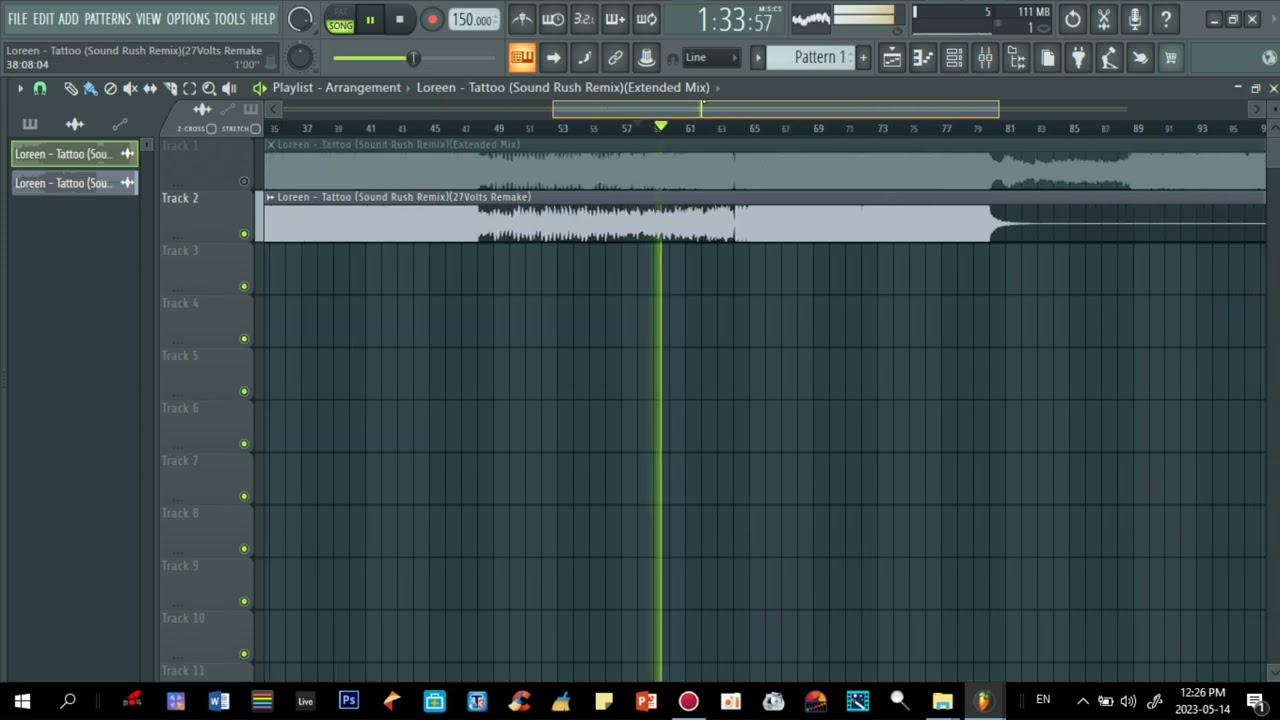This screenshot has width=1280, height=720.
Task: Open the Extended Mix breadcrumb arrow
Action: pyautogui.click(x=718, y=88)
